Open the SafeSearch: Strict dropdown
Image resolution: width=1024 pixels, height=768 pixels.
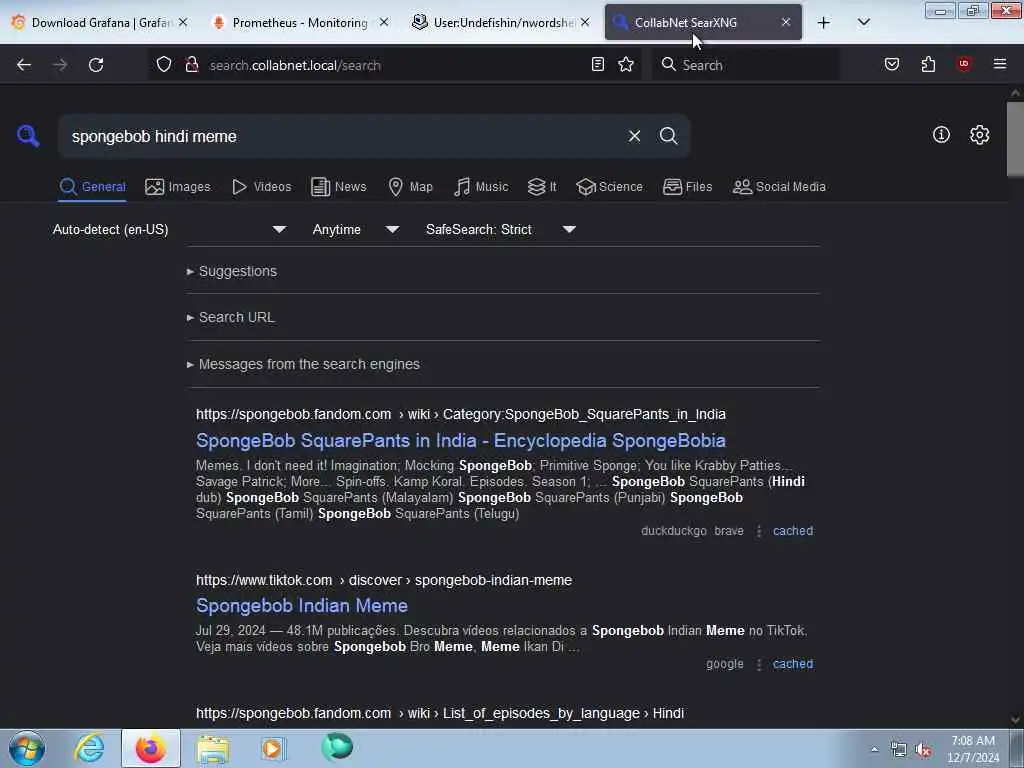(x=500, y=229)
